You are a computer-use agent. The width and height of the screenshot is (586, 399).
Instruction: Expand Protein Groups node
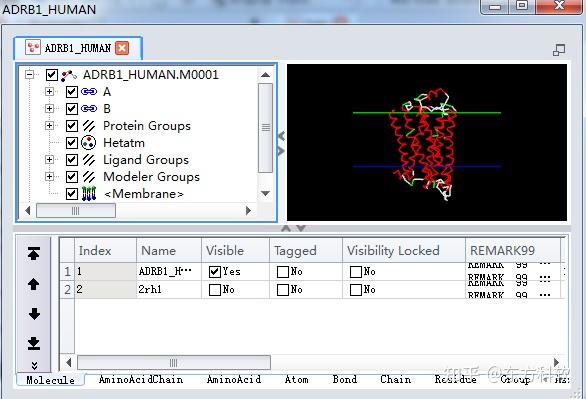coord(49,126)
